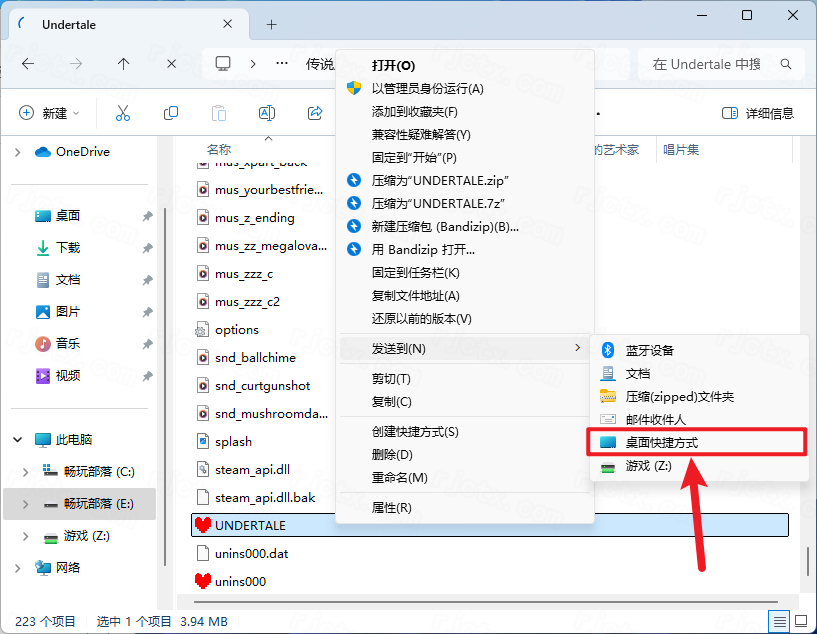Select 创建快捷方式(S) menu entry

465,431
